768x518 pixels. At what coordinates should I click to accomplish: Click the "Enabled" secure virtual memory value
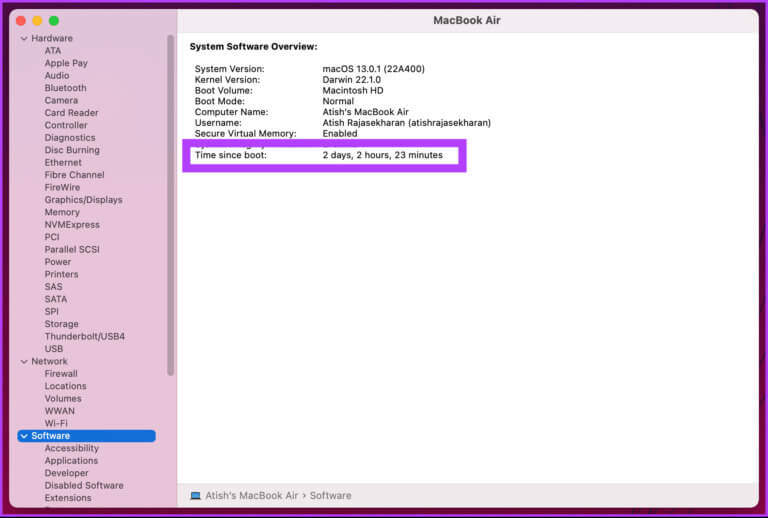pyautogui.click(x=340, y=133)
